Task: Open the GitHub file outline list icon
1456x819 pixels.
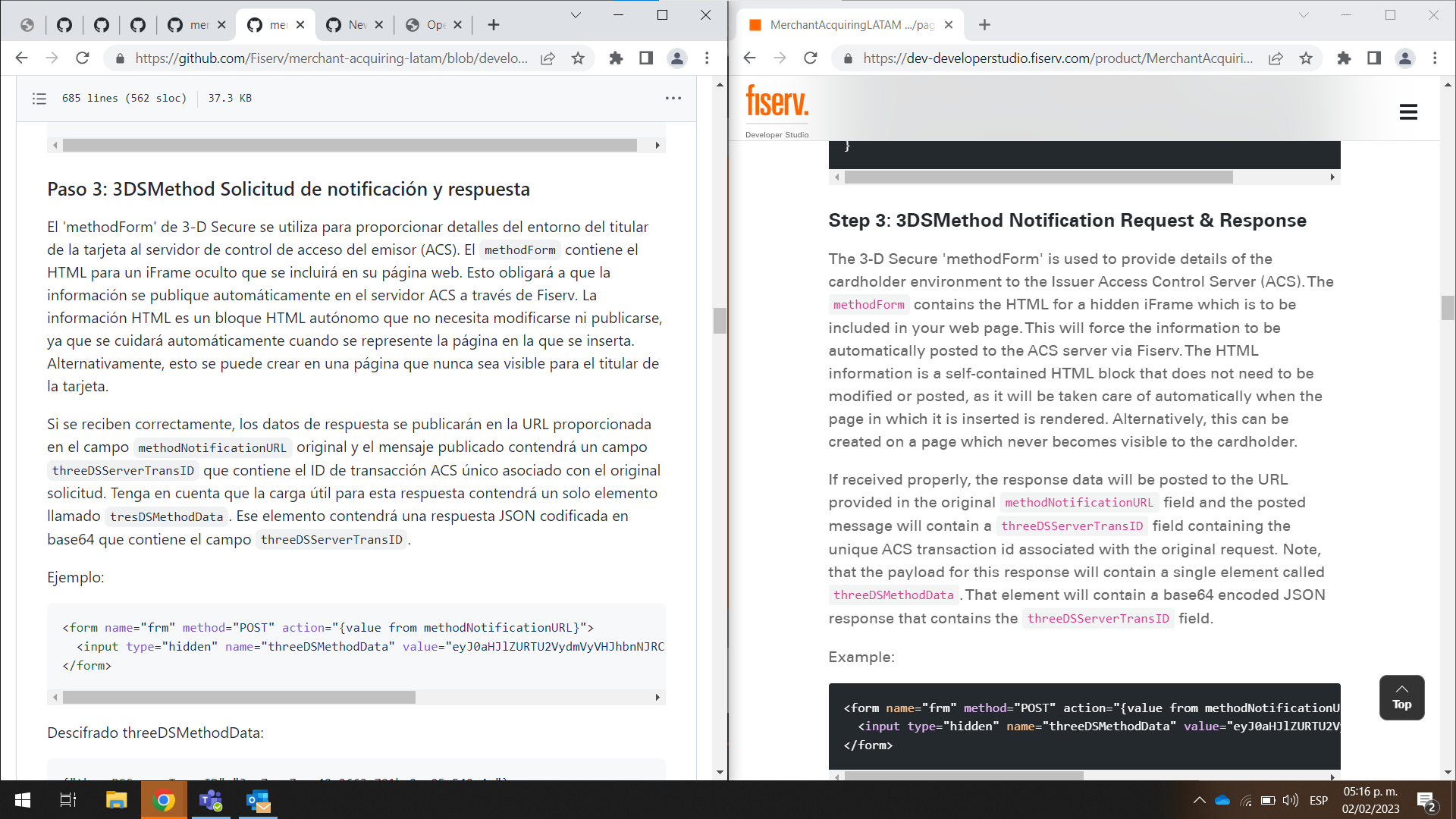Action: tap(39, 99)
